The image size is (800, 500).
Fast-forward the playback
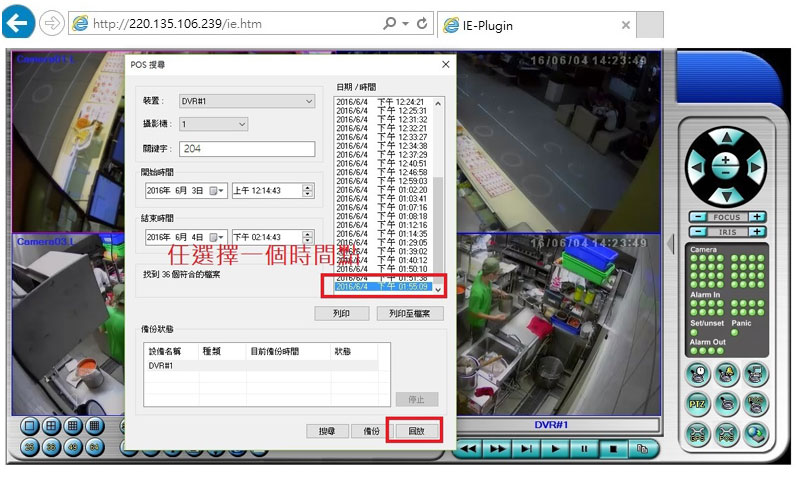(x=497, y=449)
